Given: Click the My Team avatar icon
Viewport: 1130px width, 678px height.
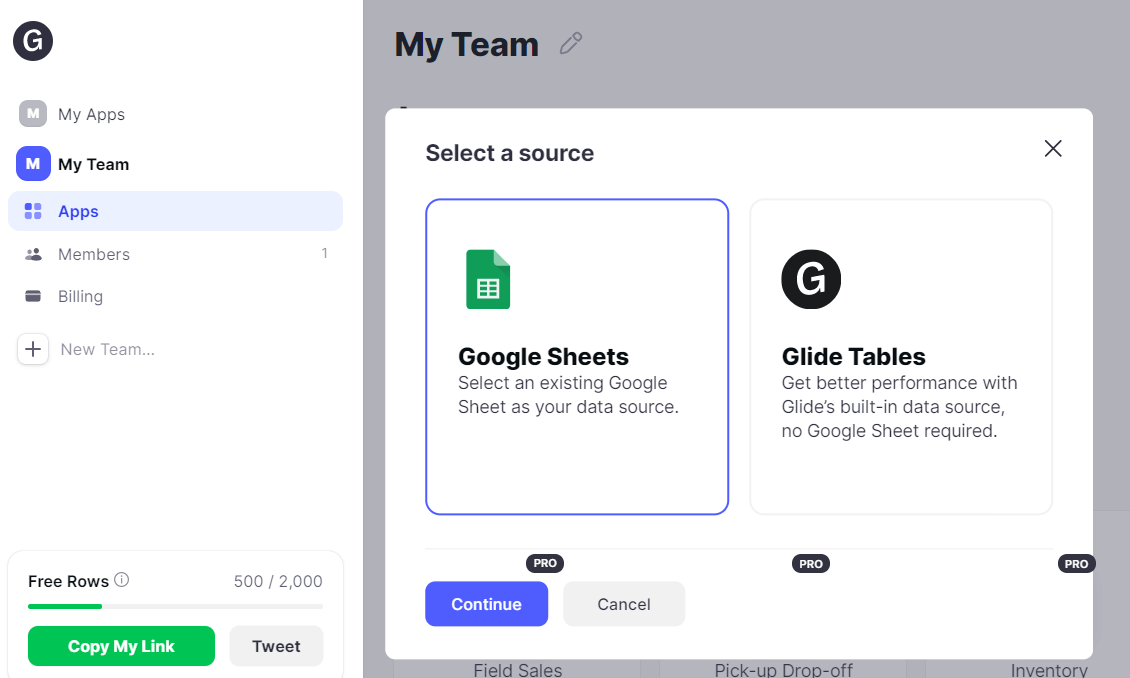Looking at the screenshot, I should [33, 163].
